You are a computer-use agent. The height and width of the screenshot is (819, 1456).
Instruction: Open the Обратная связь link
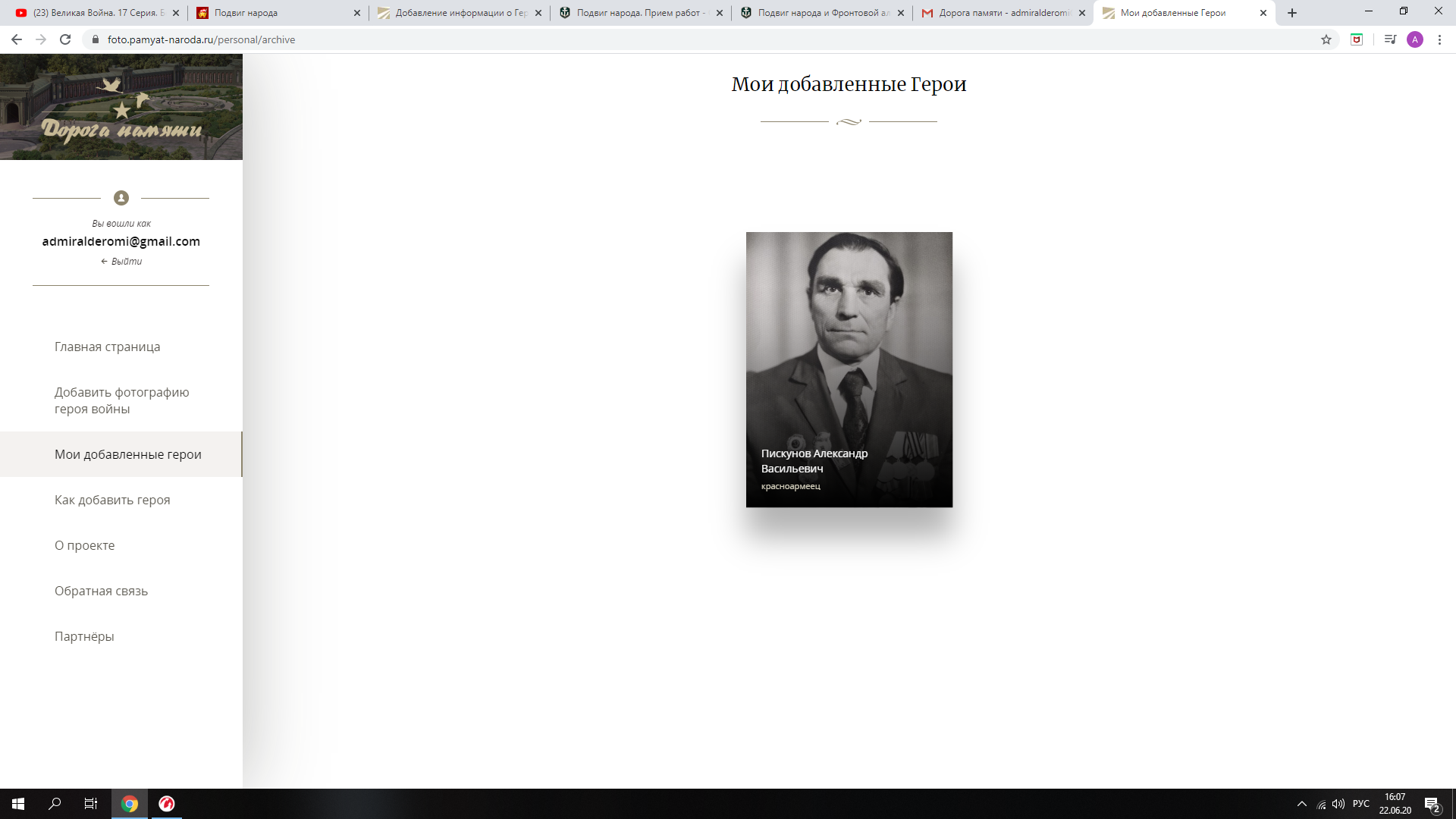[101, 591]
